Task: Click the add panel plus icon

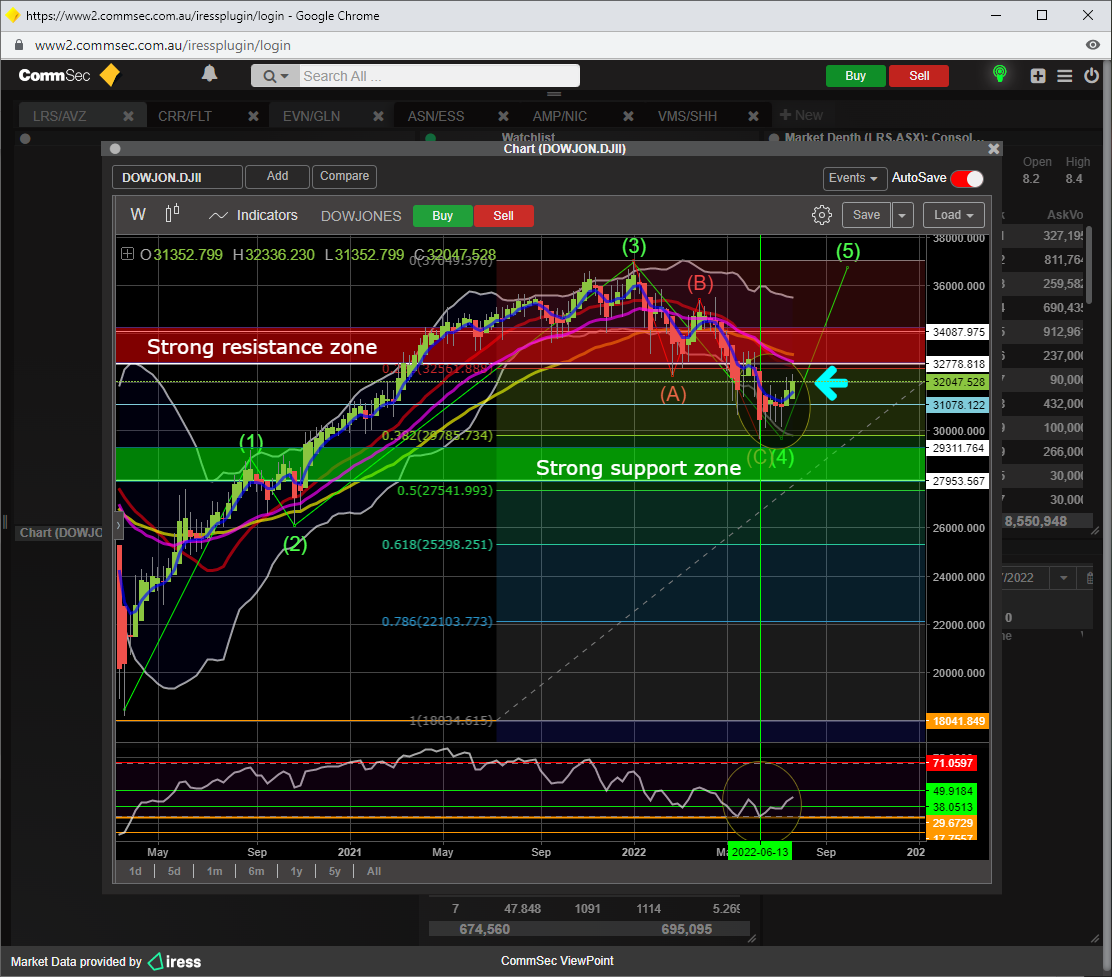Action: pyautogui.click(x=1038, y=76)
